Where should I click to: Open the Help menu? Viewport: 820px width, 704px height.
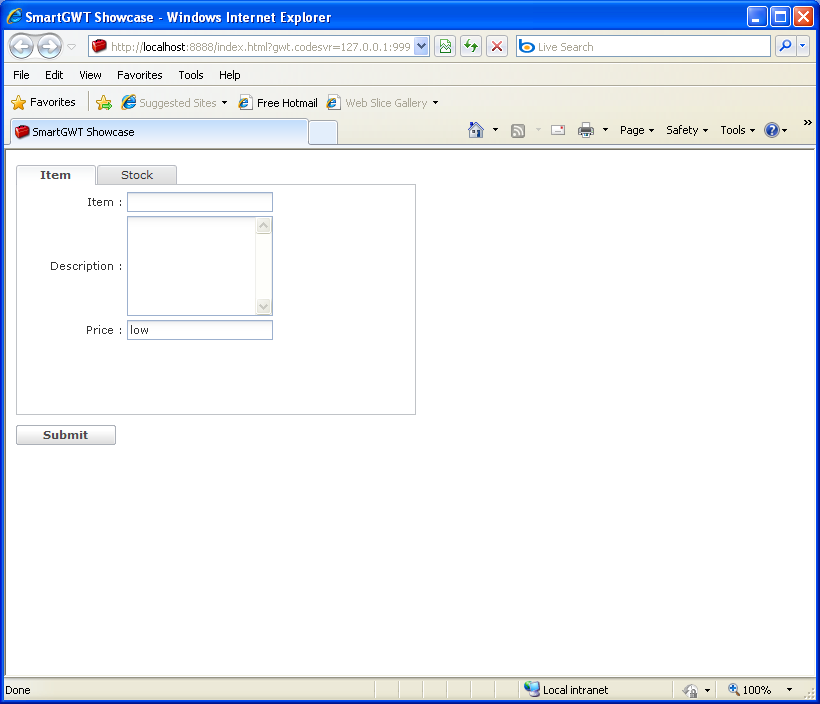click(229, 75)
